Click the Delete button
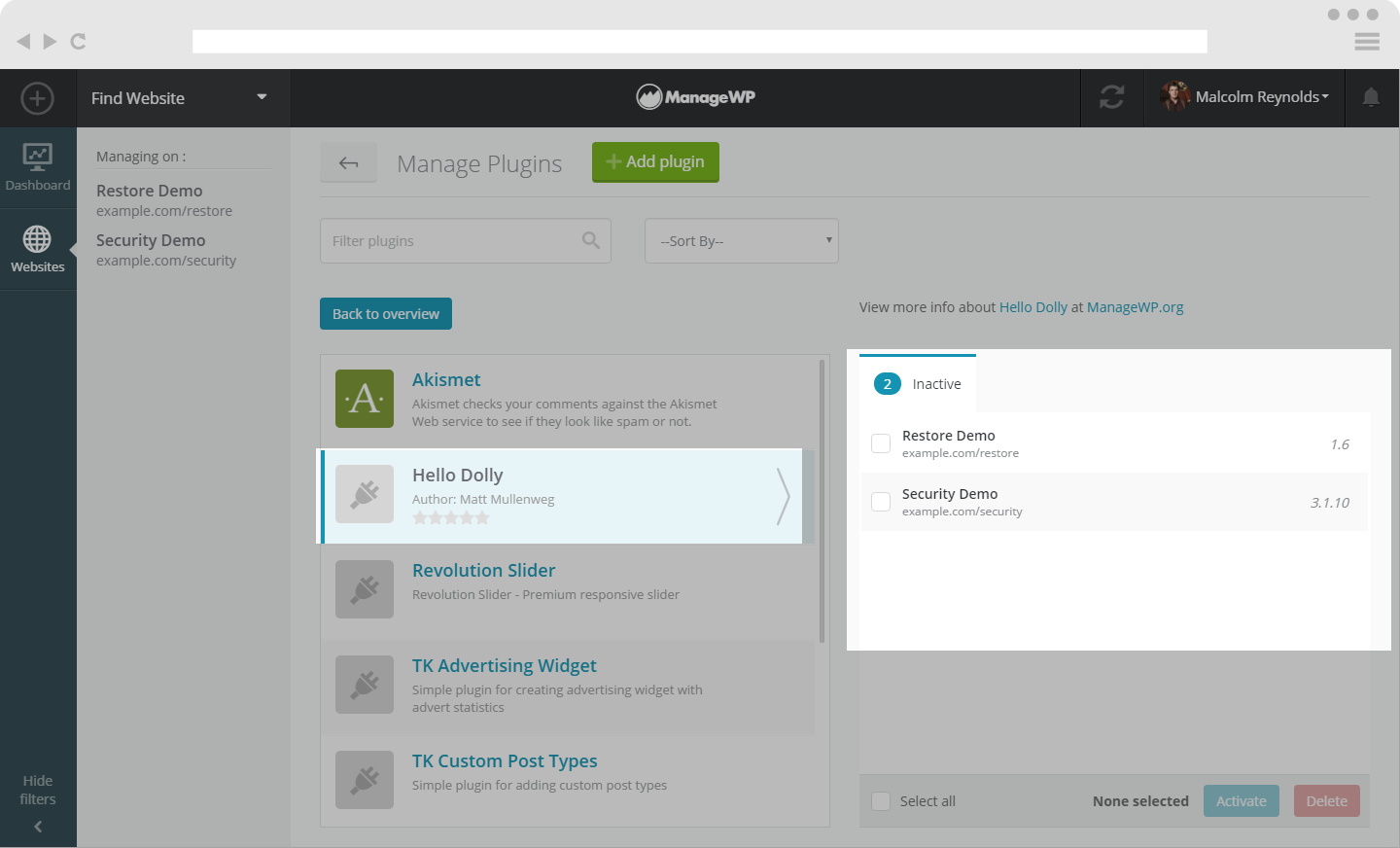The image size is (1400, 848). [x=1327, y=801]
